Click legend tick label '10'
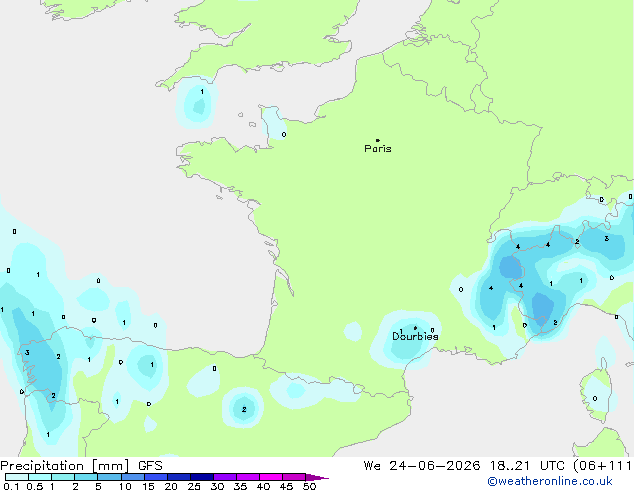The height and width of the screenshot is (490, 634). [125, 486]
